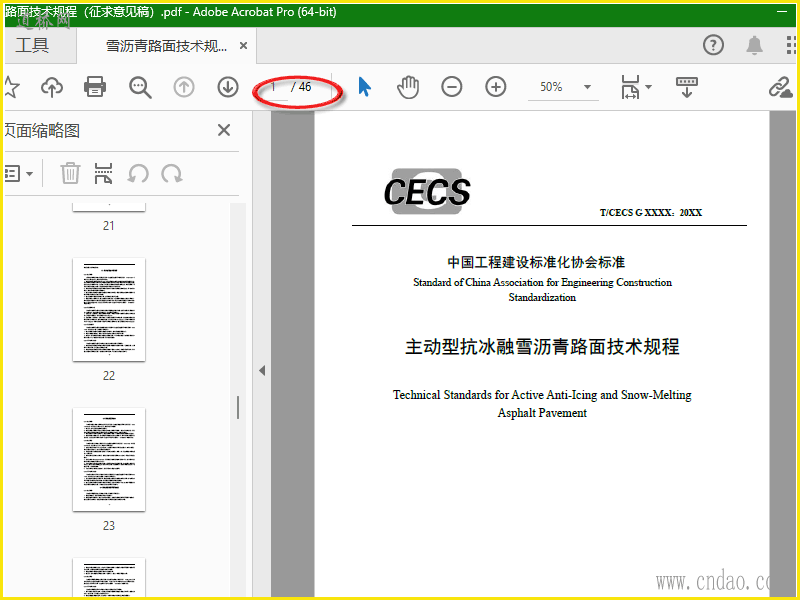This screenshot has height=600, width=800.
Task: Click the heading 中国工程建设标准化协会标准
Action: [x=536, y=262]
